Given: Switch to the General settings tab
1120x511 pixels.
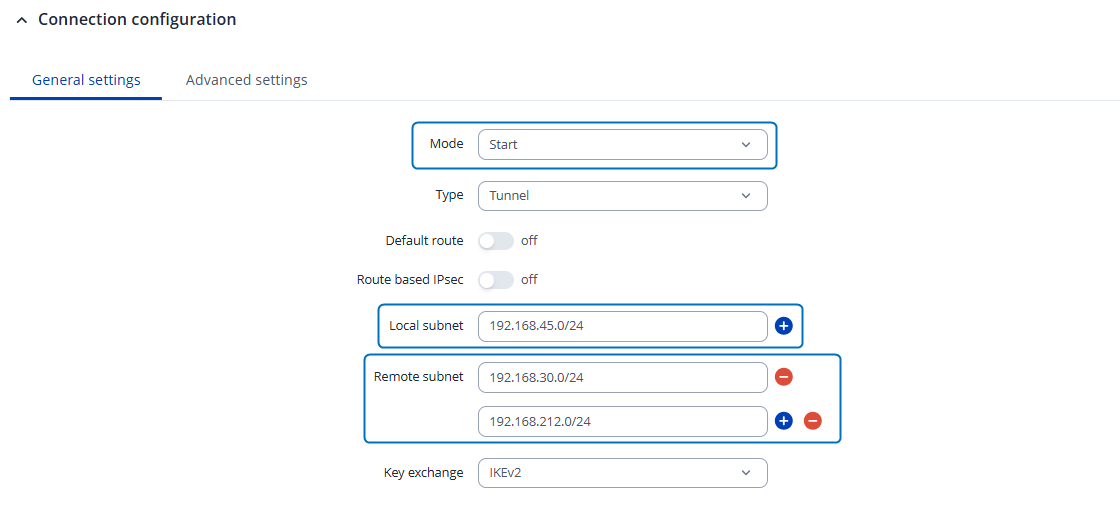Looking at the screenshot, I should pos(86,80).
